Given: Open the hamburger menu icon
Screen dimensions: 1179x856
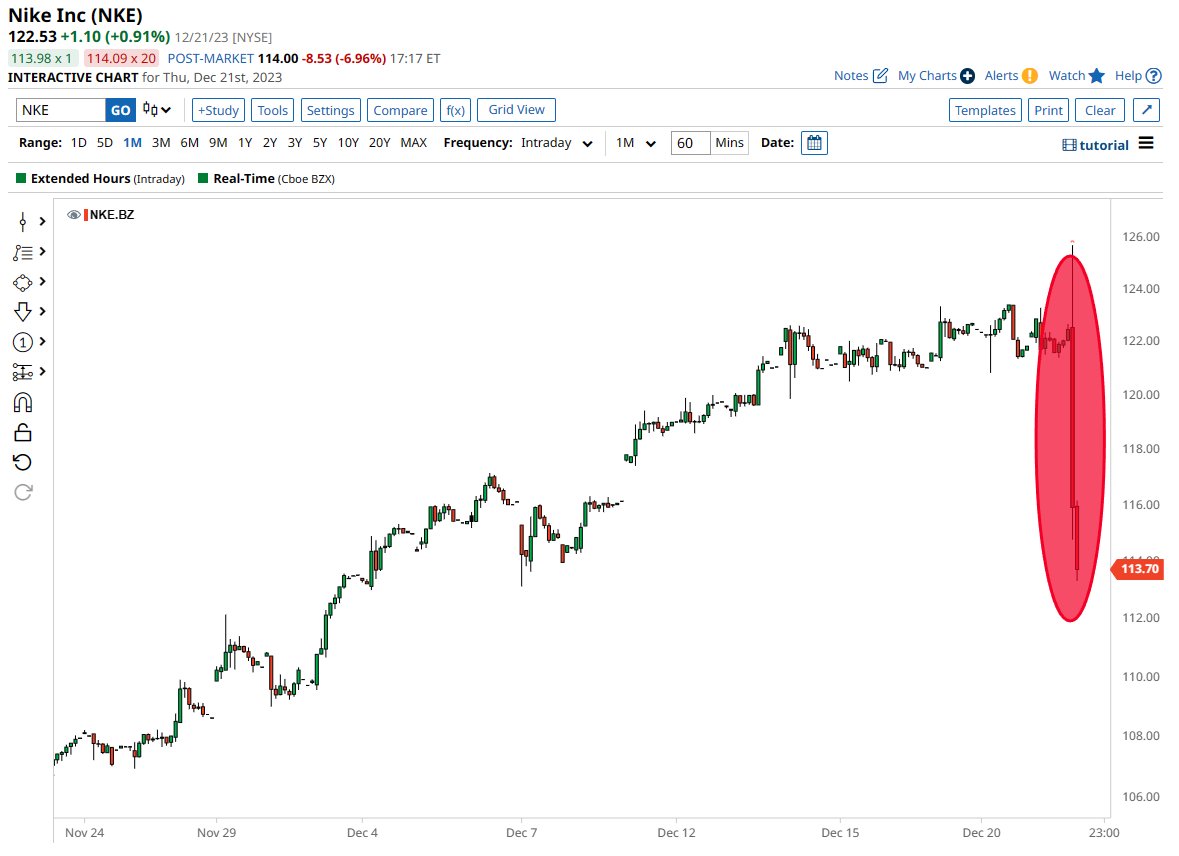Looking at the screenshot, I should (1146, 143).
